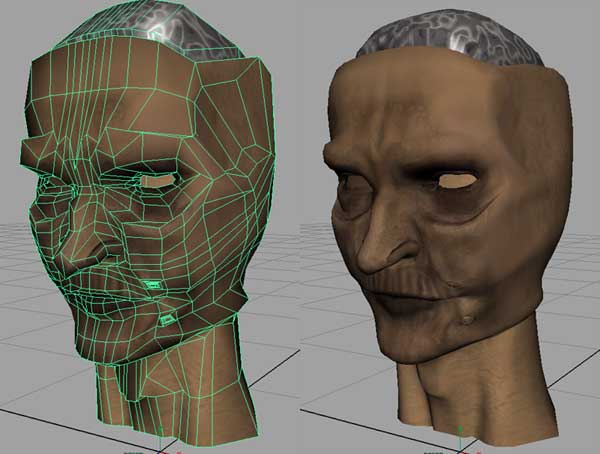Click the hollow eye socket of the smooth head
The height and width of the screenshot is (454, 600).
[x=458, y=180]
